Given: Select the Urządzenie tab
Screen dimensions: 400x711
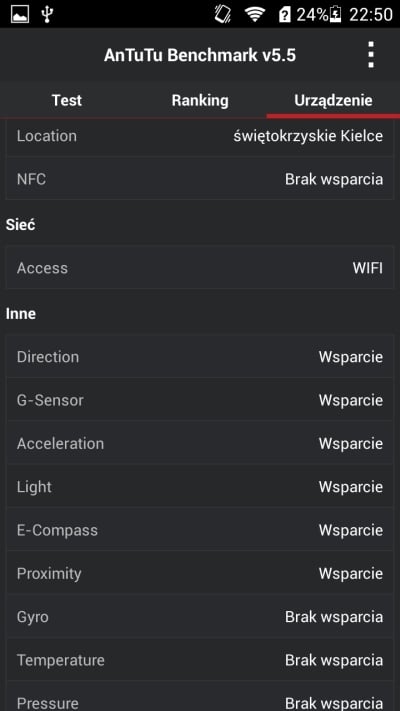Looking at the screenshot, I should [333, 100].
